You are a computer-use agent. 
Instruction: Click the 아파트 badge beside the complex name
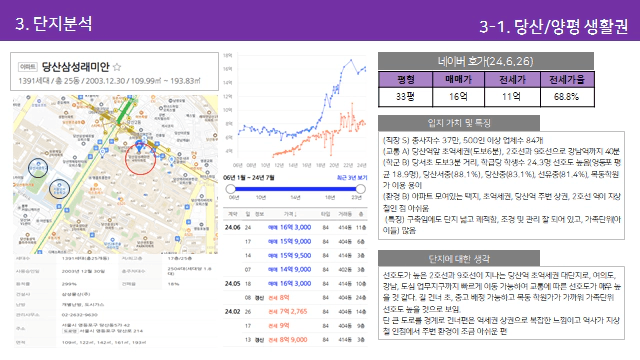tap(28, 67)
